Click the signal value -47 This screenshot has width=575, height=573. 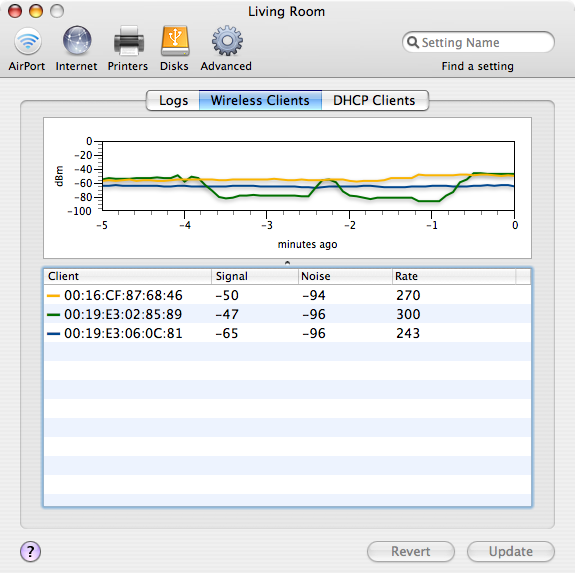[x=227, y=314]
